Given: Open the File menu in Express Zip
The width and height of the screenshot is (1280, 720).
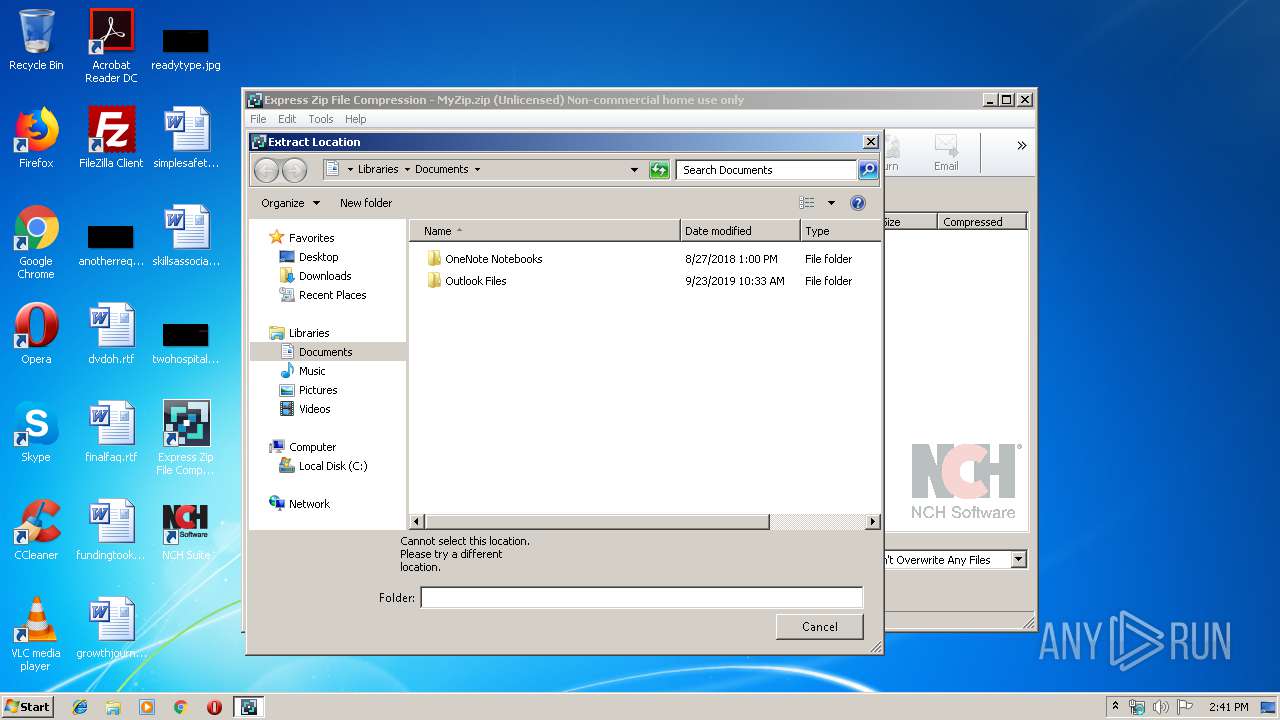Looking at the screenshot, I should pos(258,119).
